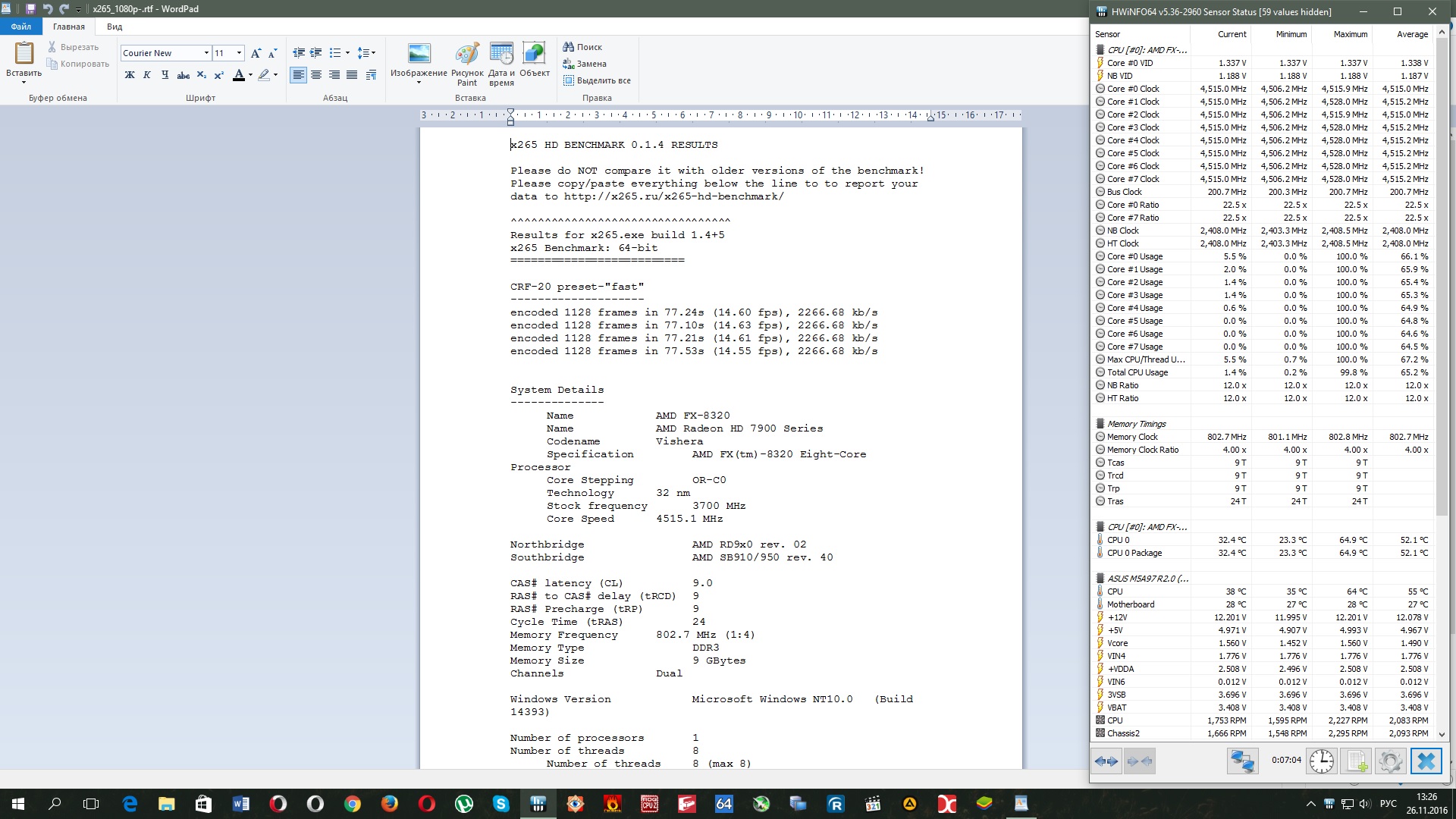Open HWiNFO sensor settings gear
This screenshot has width=1456, height=819.
tap(1391, 761)
